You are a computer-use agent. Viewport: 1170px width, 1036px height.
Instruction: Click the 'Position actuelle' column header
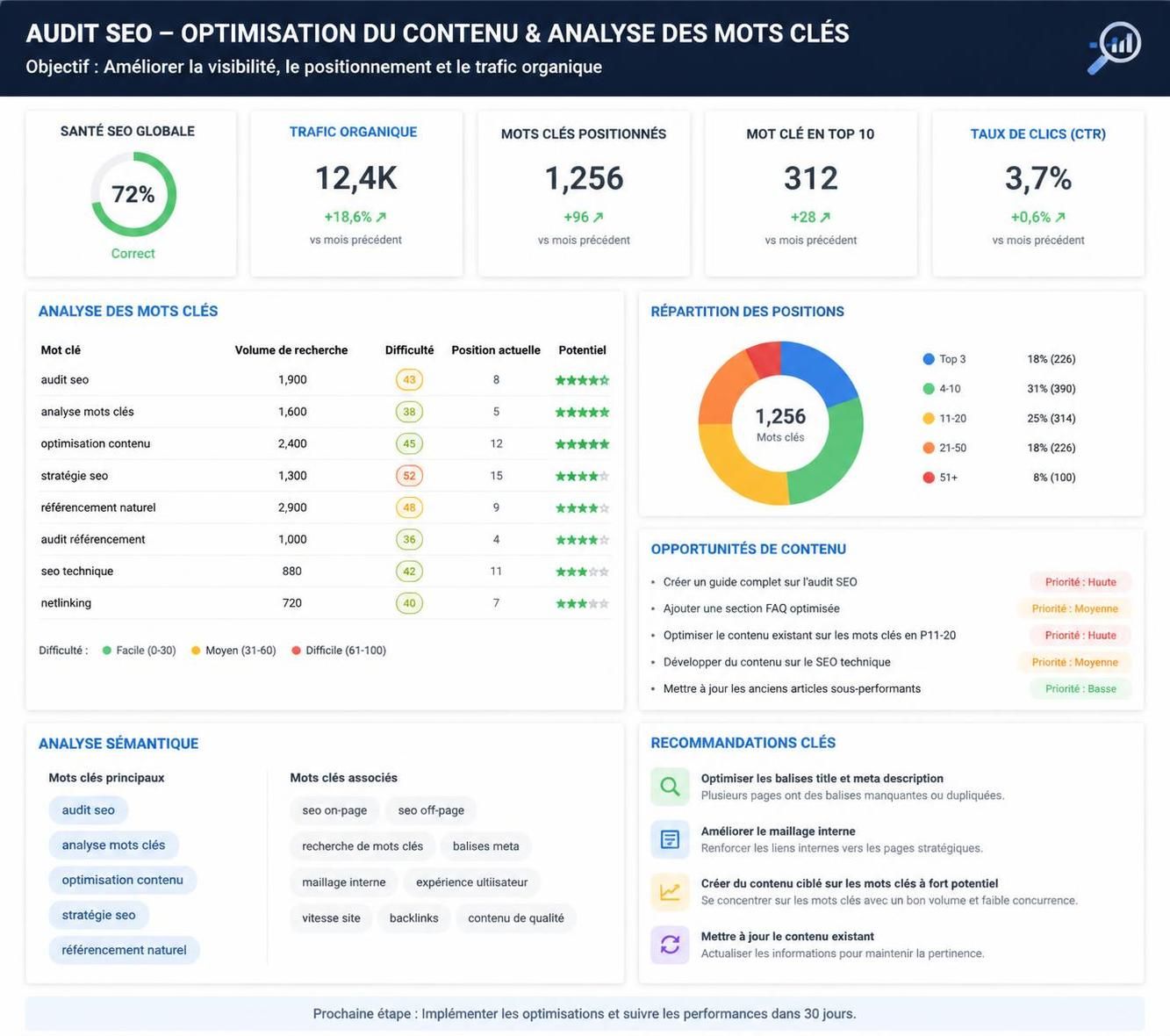click(496, 349)
